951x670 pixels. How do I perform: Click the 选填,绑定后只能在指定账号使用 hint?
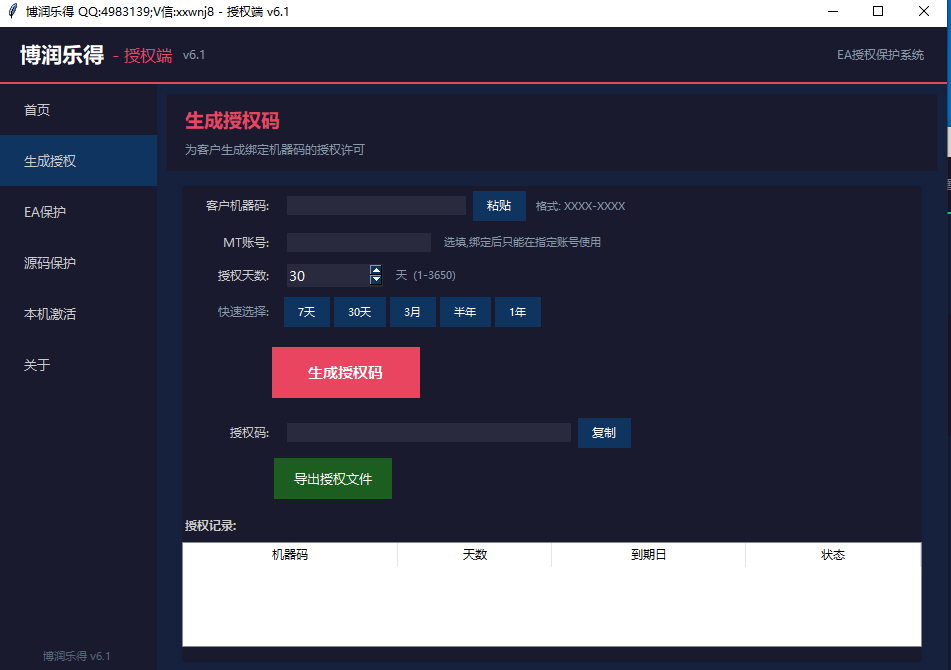(x=522, y=242)
